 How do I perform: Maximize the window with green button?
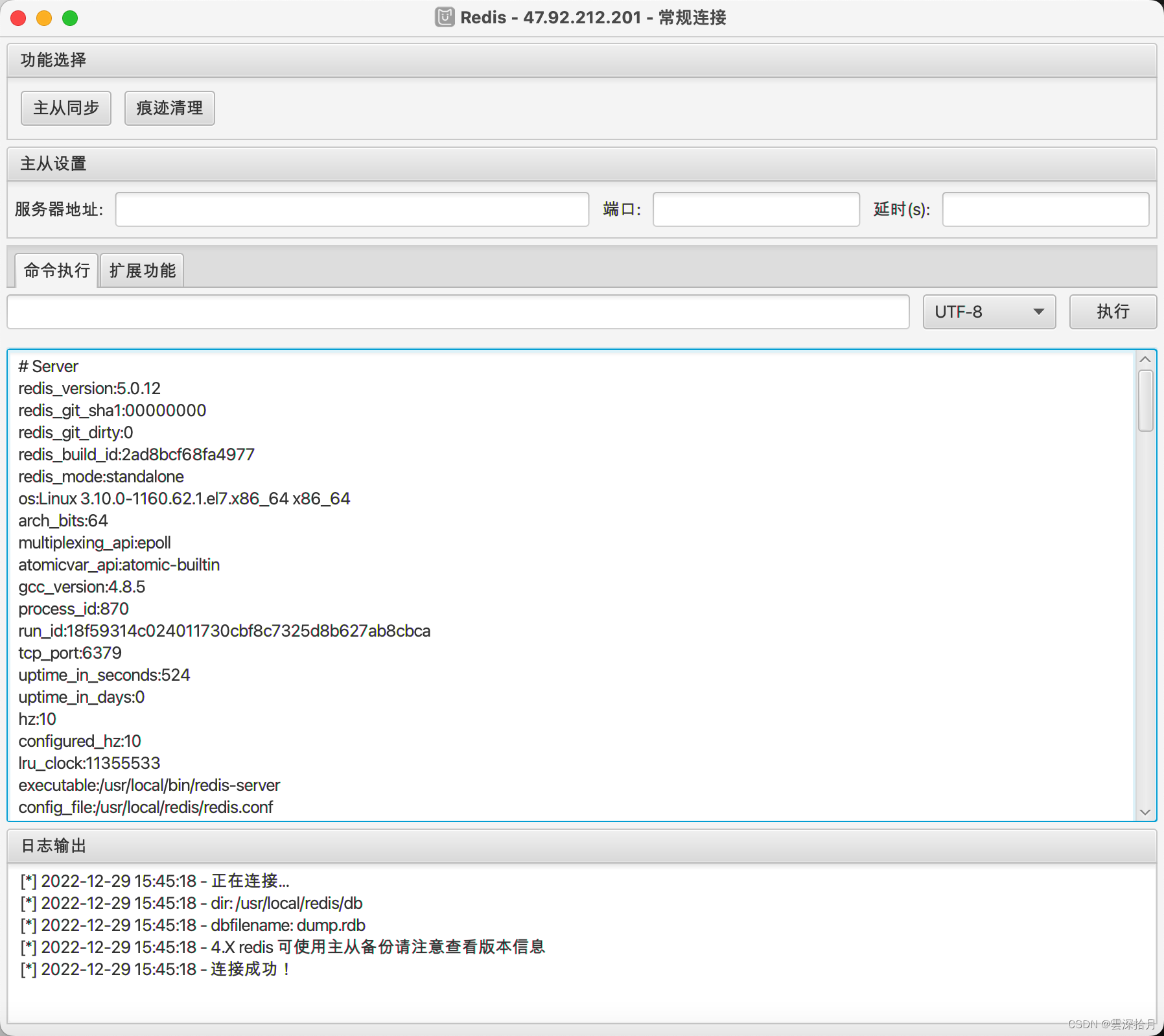point(70,18)
